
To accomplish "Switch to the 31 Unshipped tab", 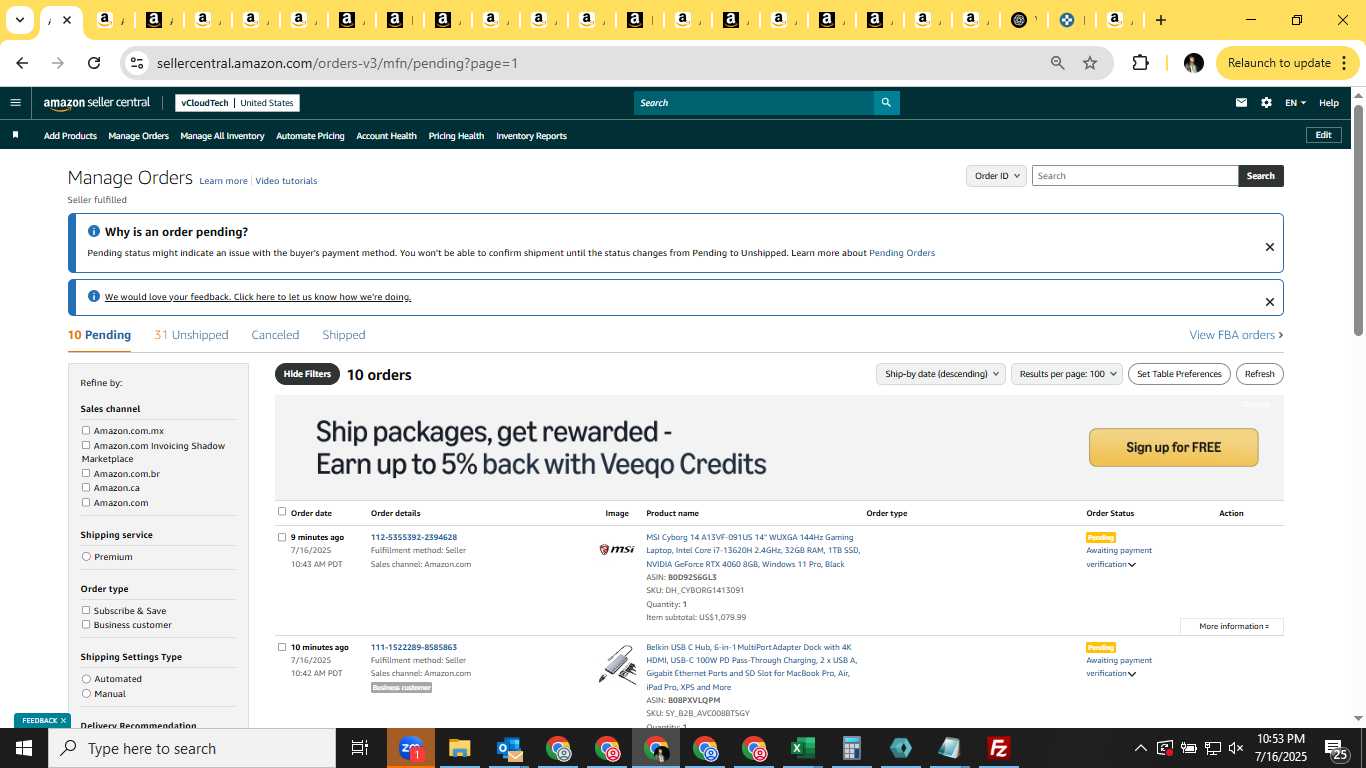I will (x=191, y=335).
